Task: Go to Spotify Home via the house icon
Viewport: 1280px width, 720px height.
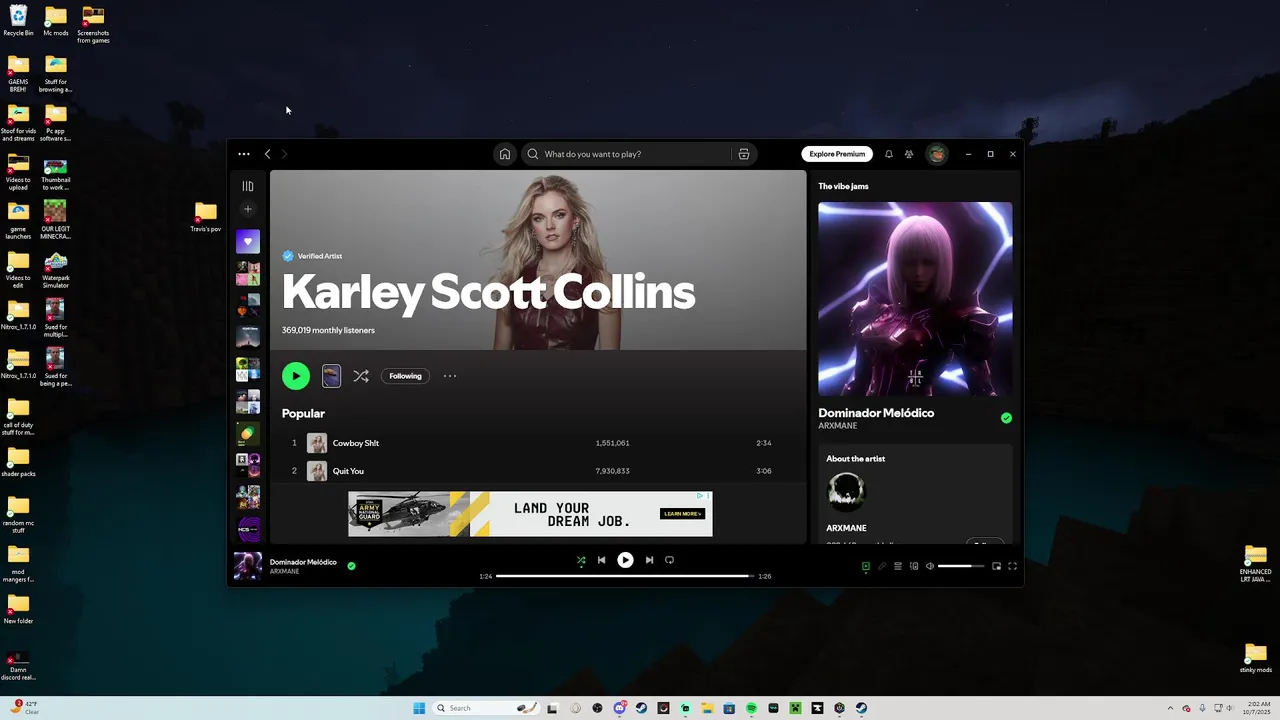Action: (505, 154)
